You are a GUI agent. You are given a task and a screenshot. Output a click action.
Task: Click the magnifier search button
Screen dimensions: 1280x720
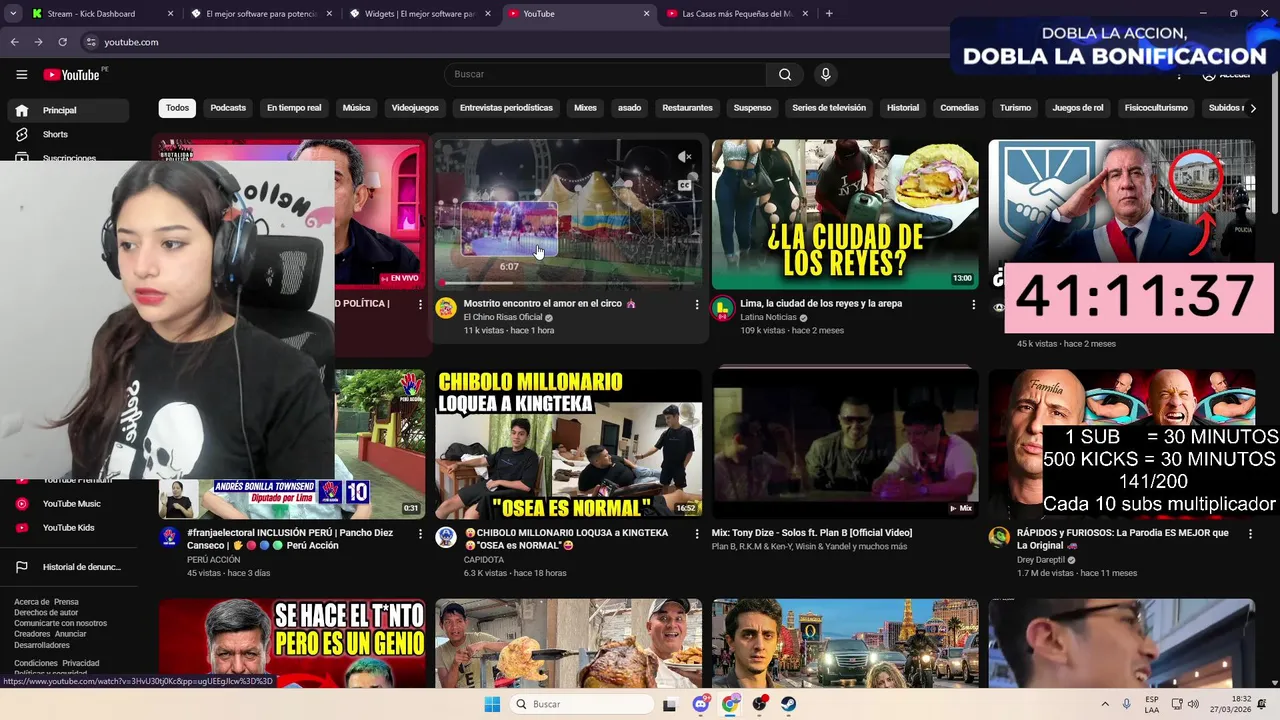click(x=785, y=75)
